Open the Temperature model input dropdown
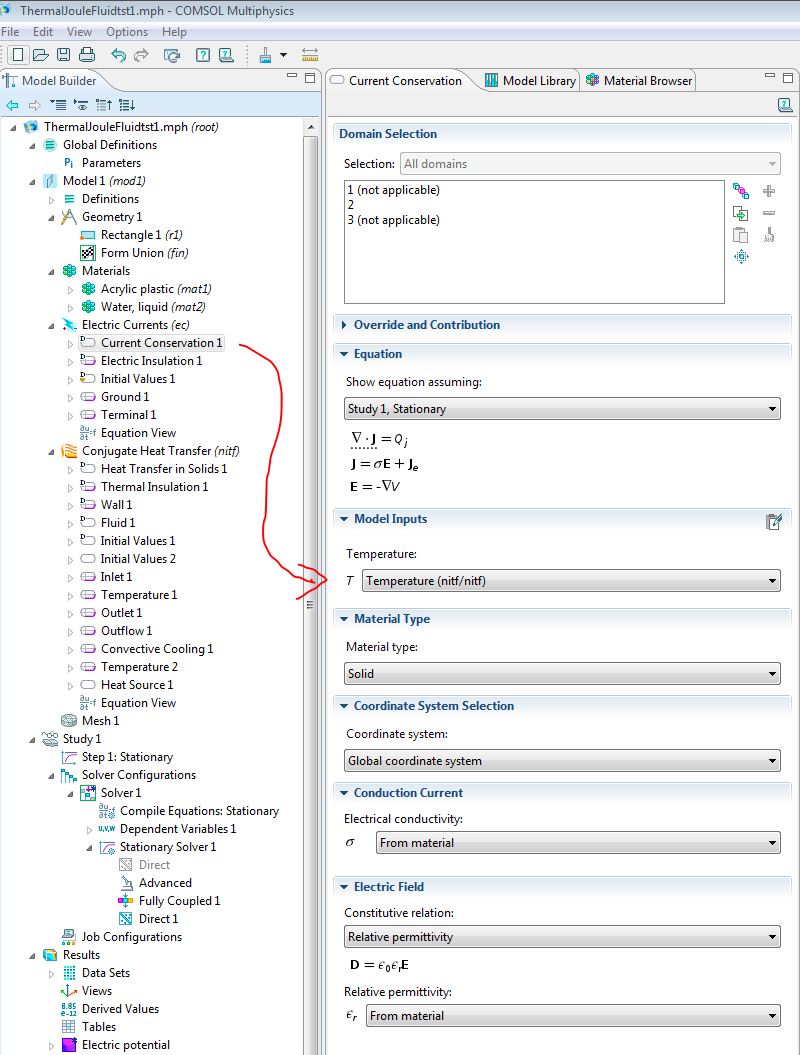Screen dimensions: 800x1055 (x=571, y=580)
